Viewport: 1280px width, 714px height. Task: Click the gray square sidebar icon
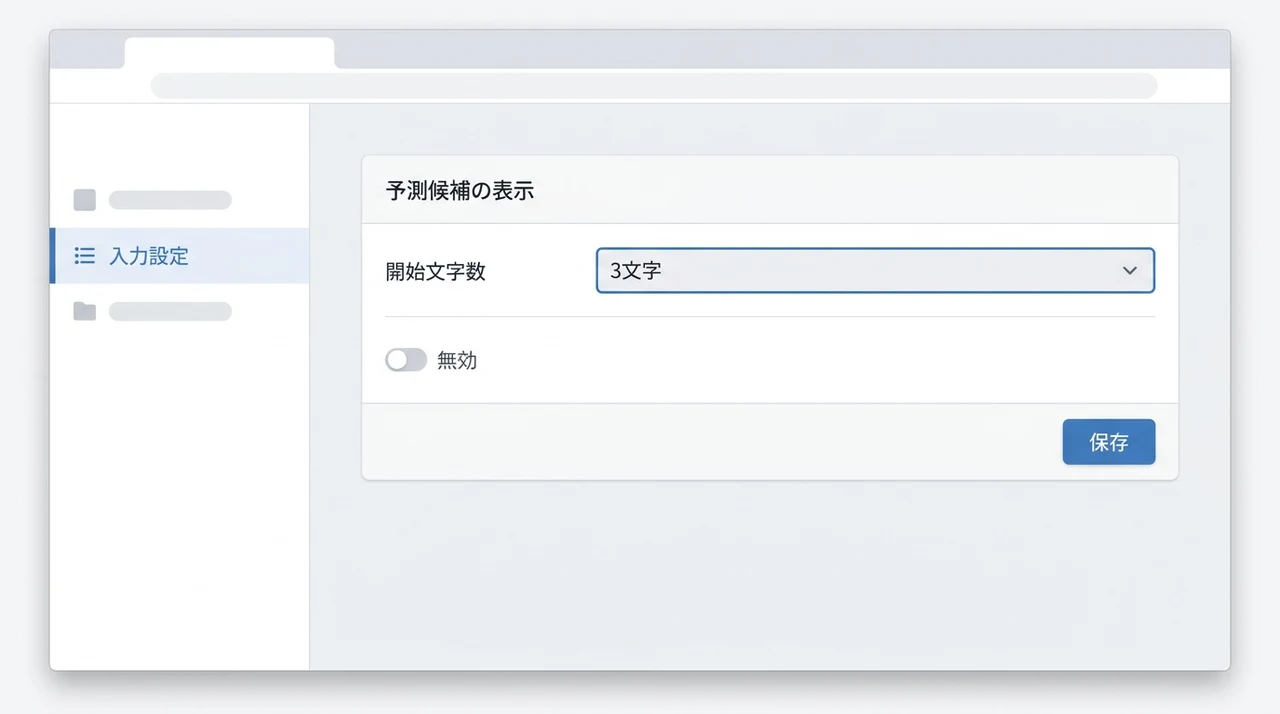[x=85, y=200]
